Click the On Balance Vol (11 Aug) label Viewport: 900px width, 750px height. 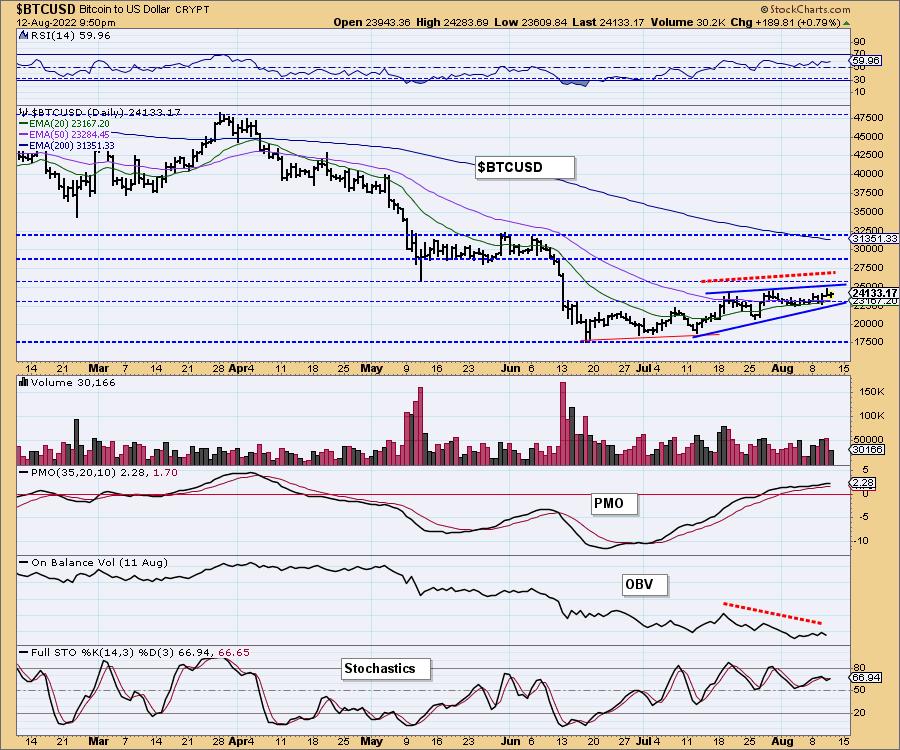pos(99,562)
